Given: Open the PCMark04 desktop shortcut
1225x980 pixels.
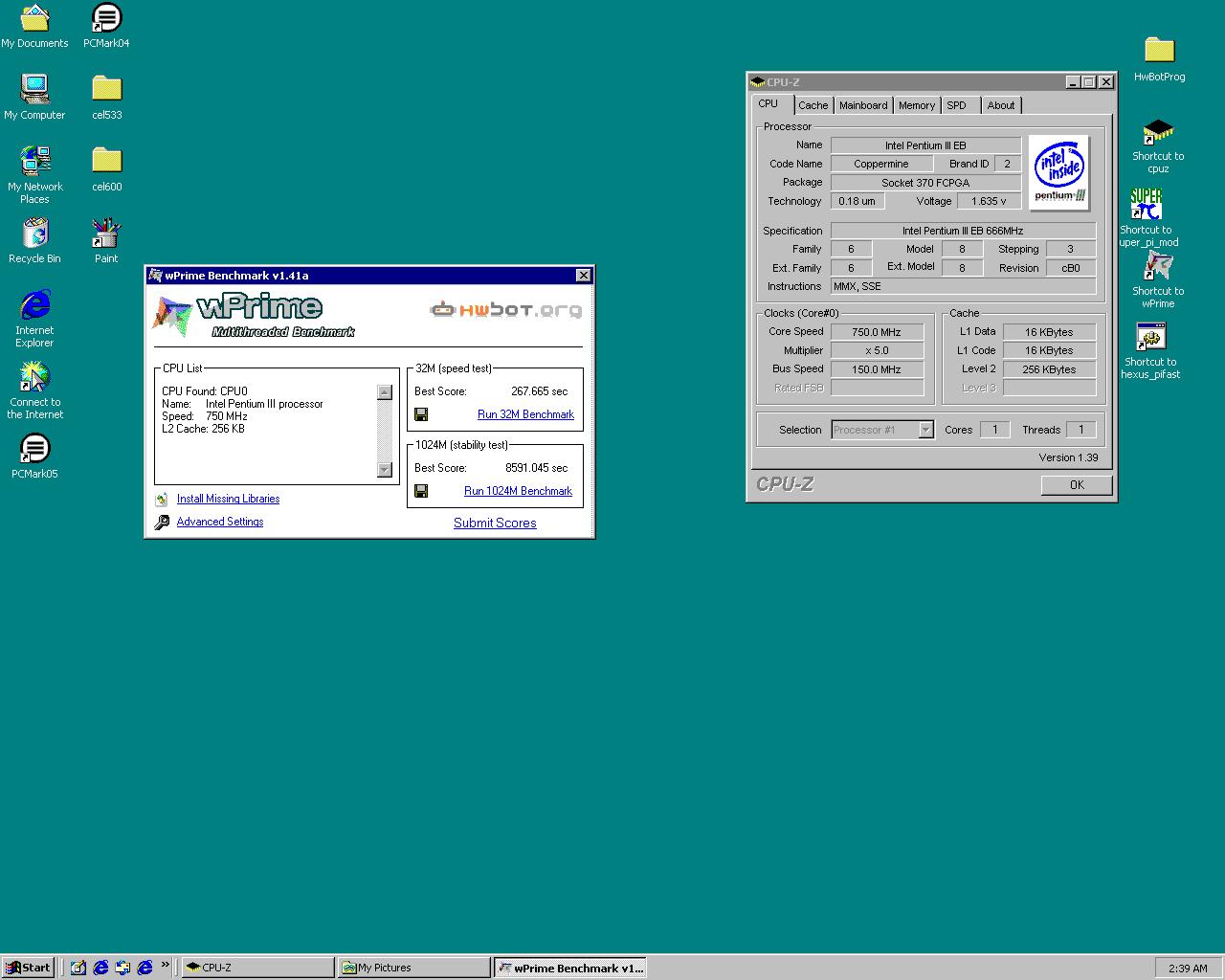Looking at the screenshot, I should [x=106, y=26].
